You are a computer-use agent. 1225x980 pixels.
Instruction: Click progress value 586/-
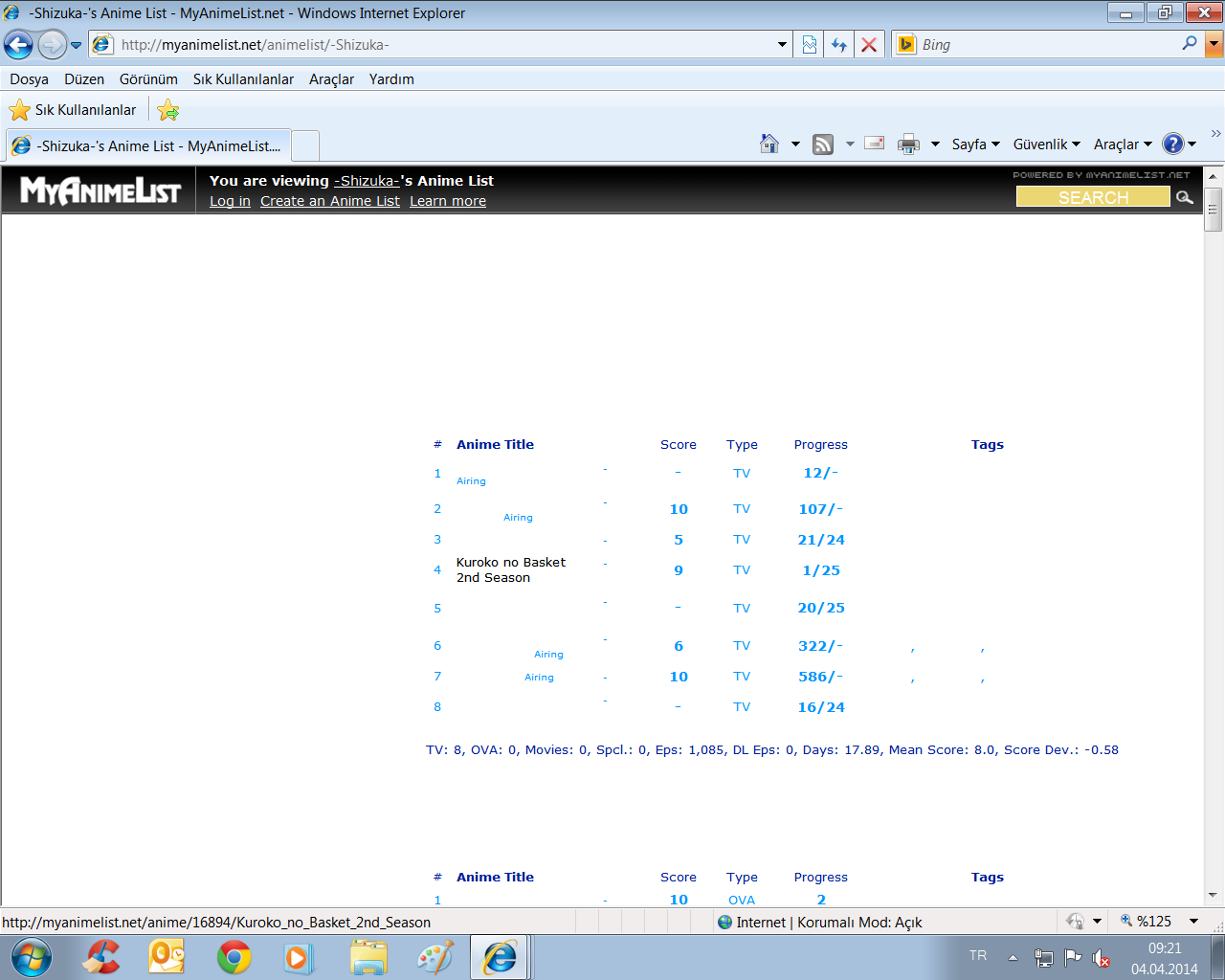pyautogui.click(x=821, y=677)
